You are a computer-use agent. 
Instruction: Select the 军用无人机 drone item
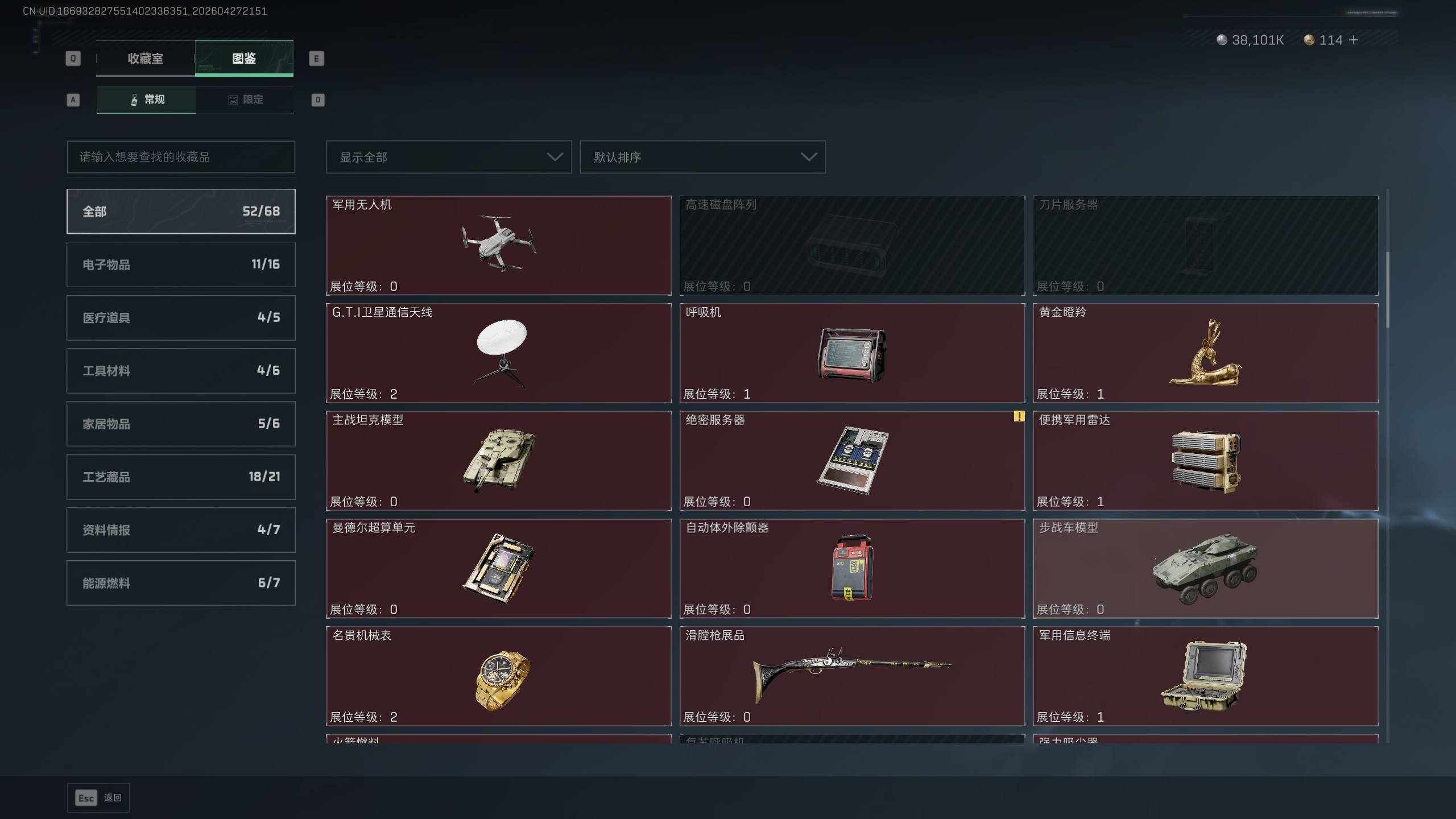point(498,245)
